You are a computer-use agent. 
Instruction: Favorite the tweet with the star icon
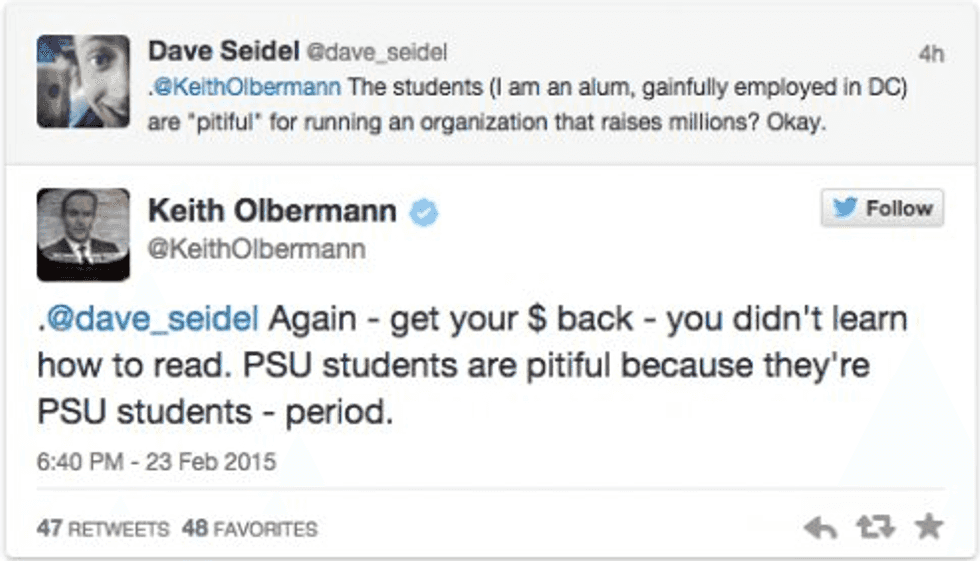point(929,527)
